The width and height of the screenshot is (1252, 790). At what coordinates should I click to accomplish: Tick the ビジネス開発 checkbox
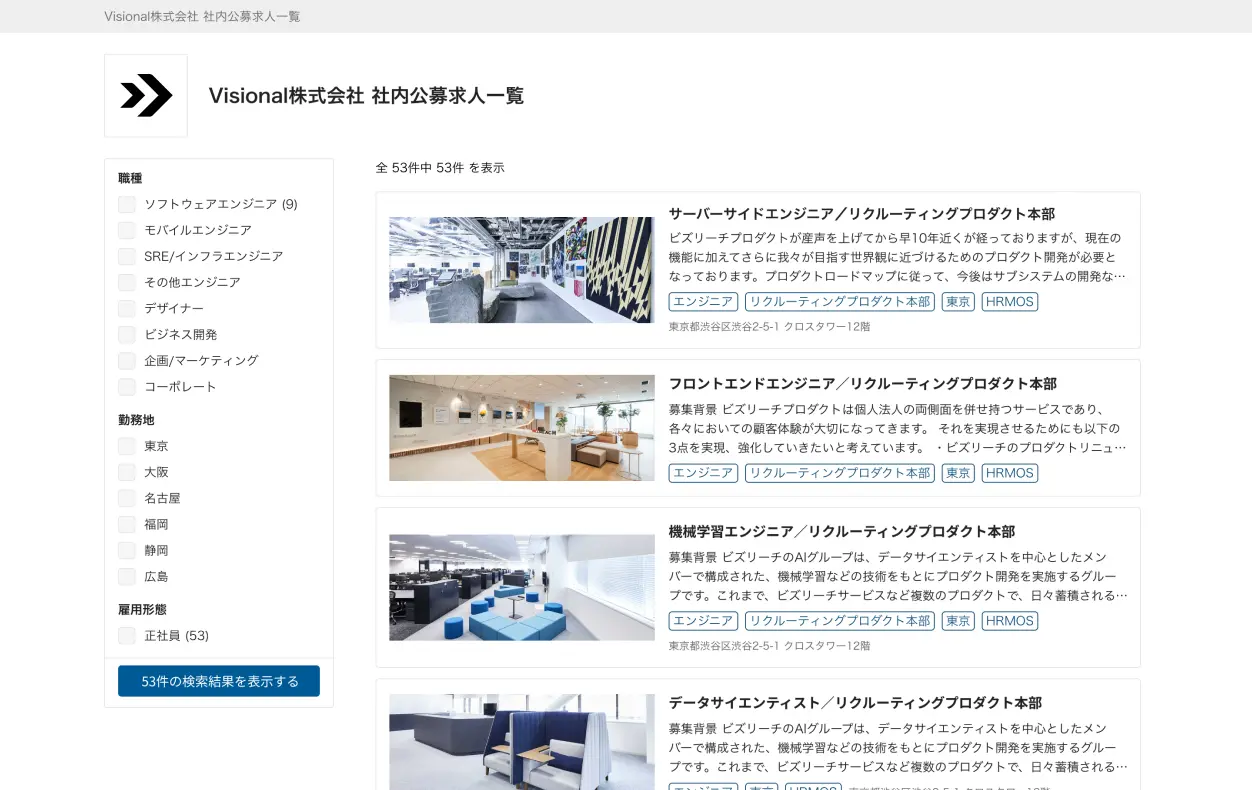[x=127, y=334]
